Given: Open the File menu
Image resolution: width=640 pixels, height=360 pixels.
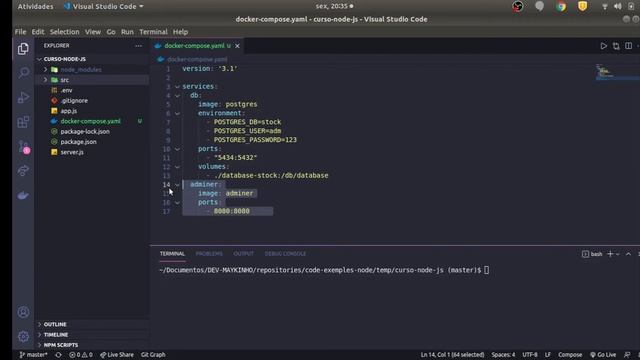Looking at the screenshot, I should [20, 32].
